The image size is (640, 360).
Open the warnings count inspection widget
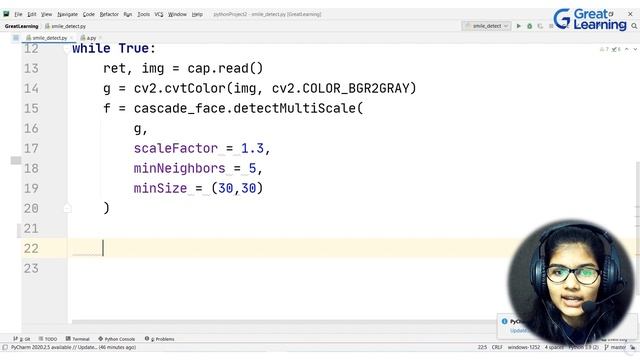pyautogui.click(x=610, y=49)
